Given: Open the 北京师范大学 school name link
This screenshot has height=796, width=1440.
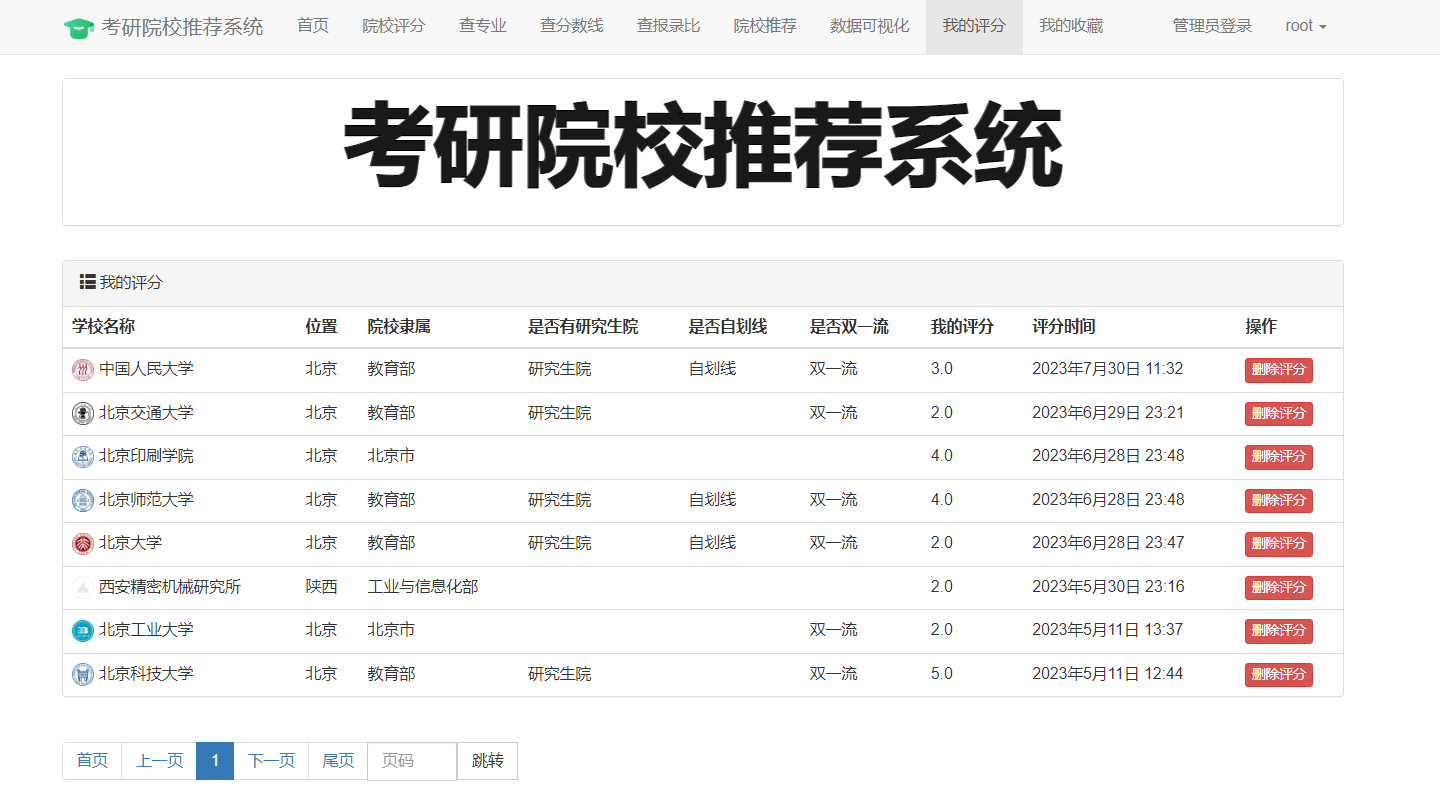Looking at the screenshot, I should coord(146,499).
